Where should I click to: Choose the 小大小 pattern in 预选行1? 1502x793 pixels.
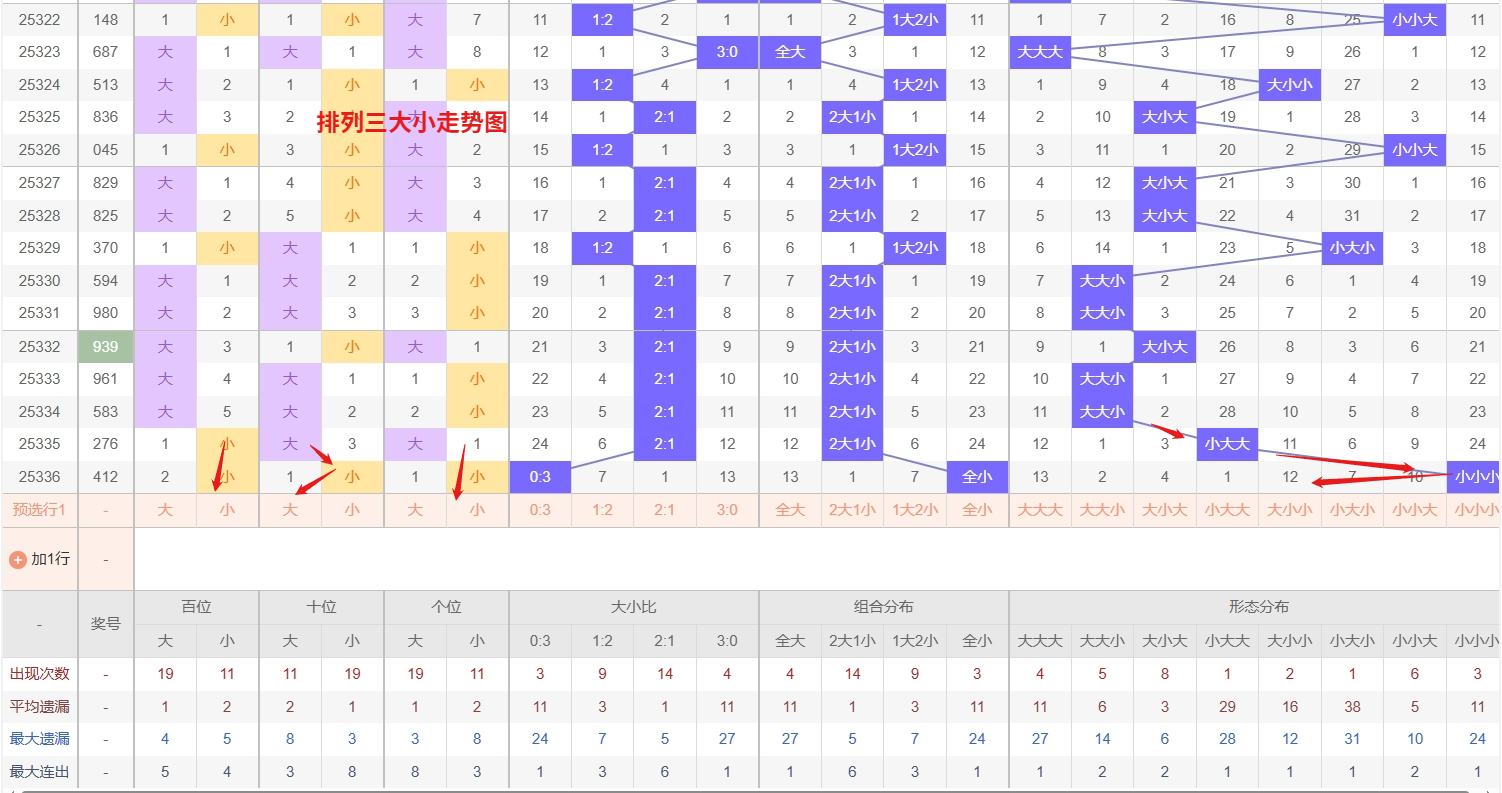1352,510
